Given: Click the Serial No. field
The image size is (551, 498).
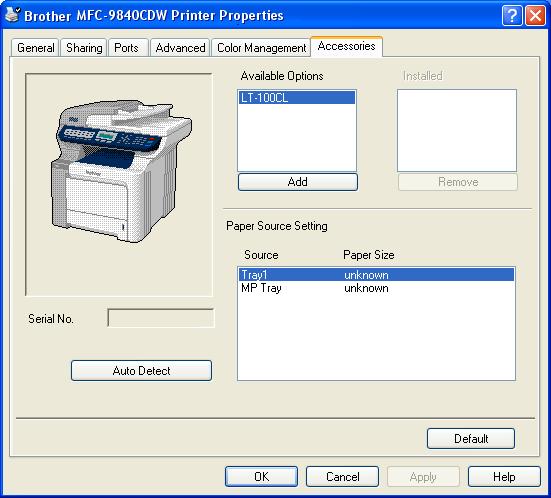Looking at the screenshot, I should click(x=161, y=318).
